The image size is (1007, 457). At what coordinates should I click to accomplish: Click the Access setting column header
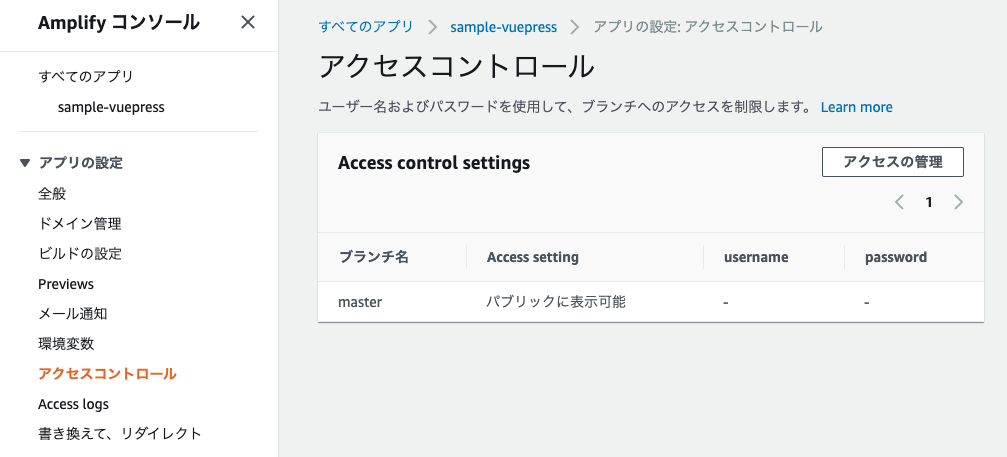[532, 257]
